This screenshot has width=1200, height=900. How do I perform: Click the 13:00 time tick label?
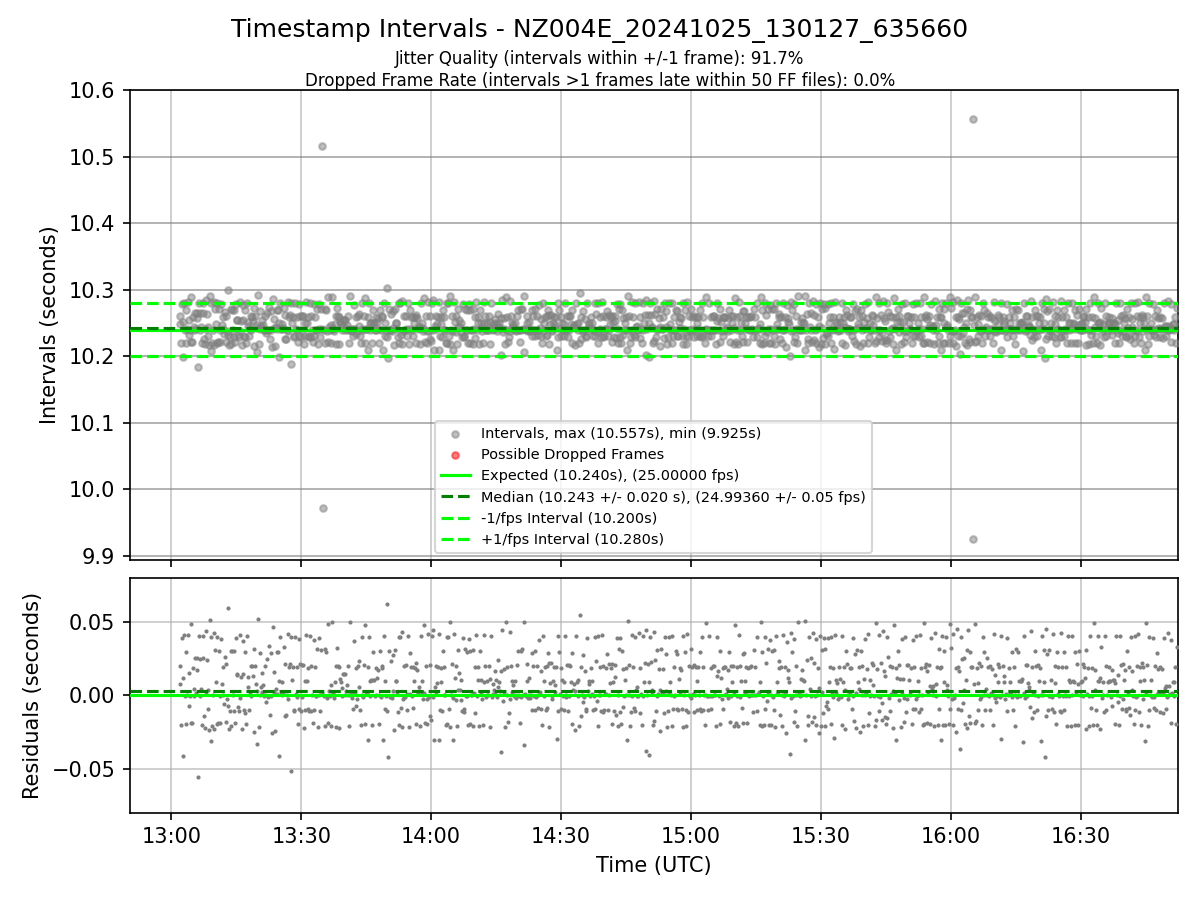pos(171,835)
